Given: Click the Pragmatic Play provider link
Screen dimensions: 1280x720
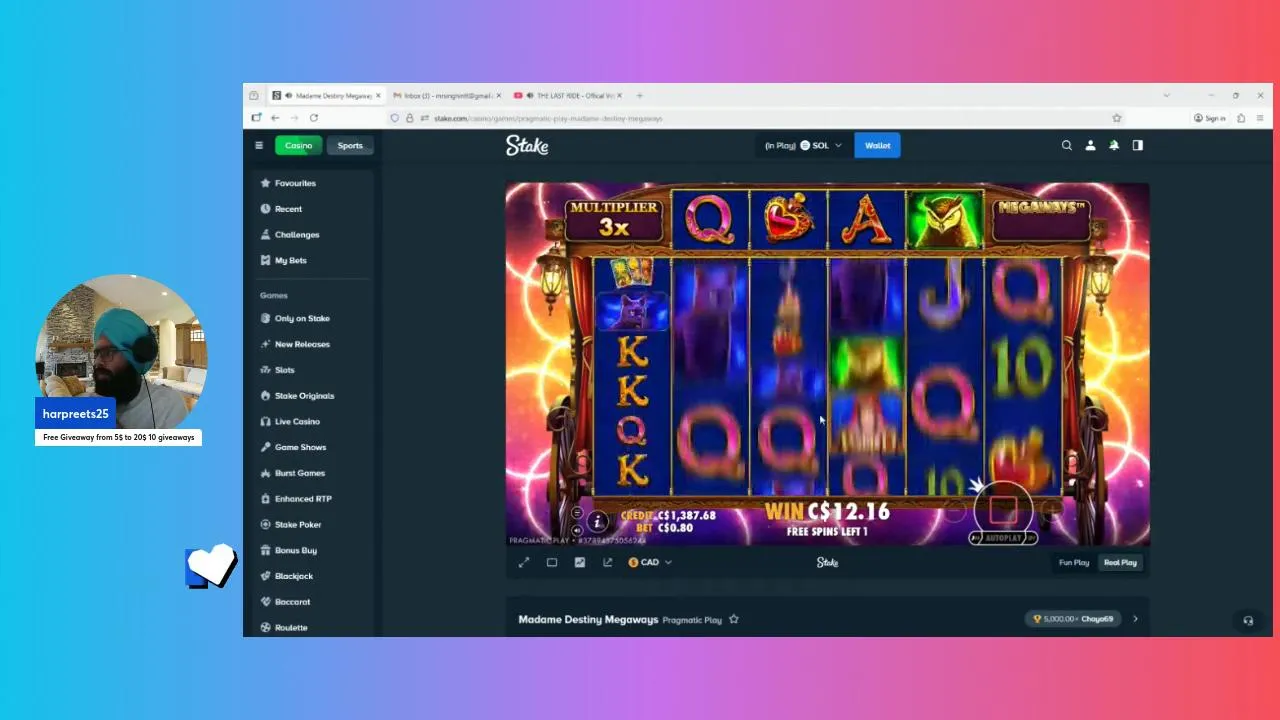Looking at the screenshot, I should click(692, 620).
